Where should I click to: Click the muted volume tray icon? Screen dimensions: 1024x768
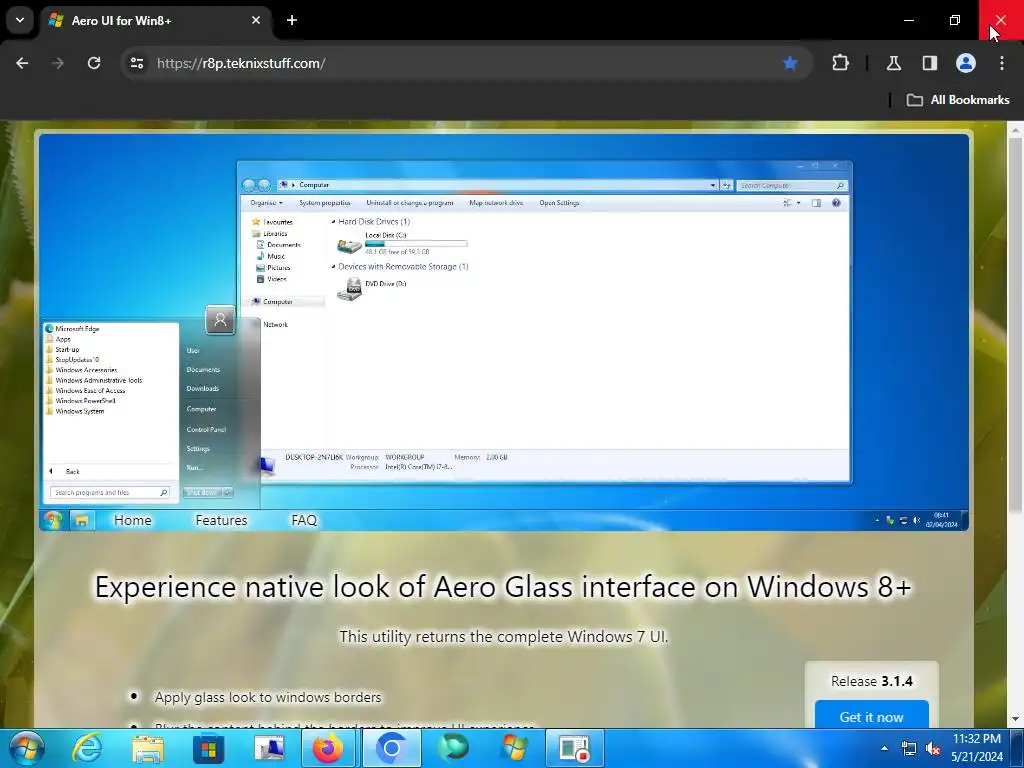click(x=933, y=748)
